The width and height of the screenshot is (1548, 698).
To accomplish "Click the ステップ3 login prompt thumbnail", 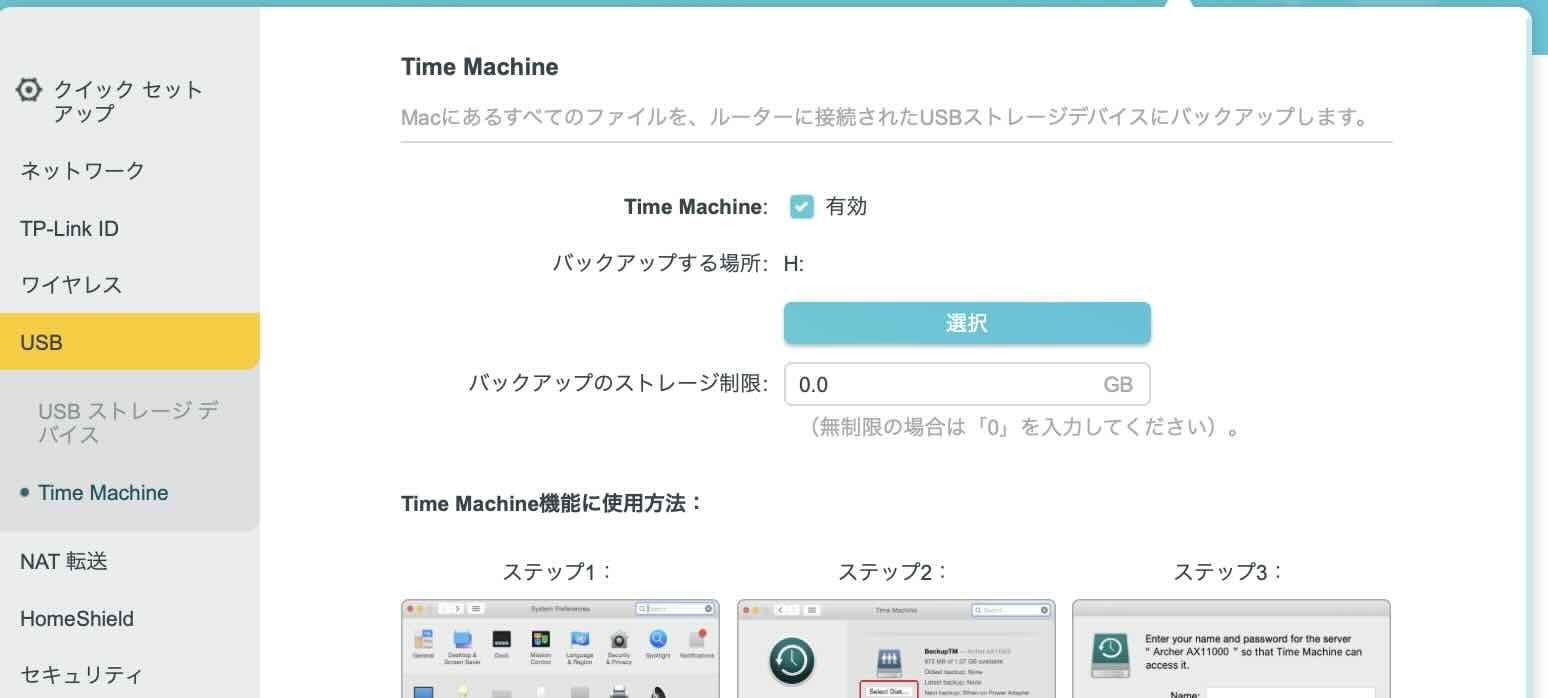I will click(1231, 648).
